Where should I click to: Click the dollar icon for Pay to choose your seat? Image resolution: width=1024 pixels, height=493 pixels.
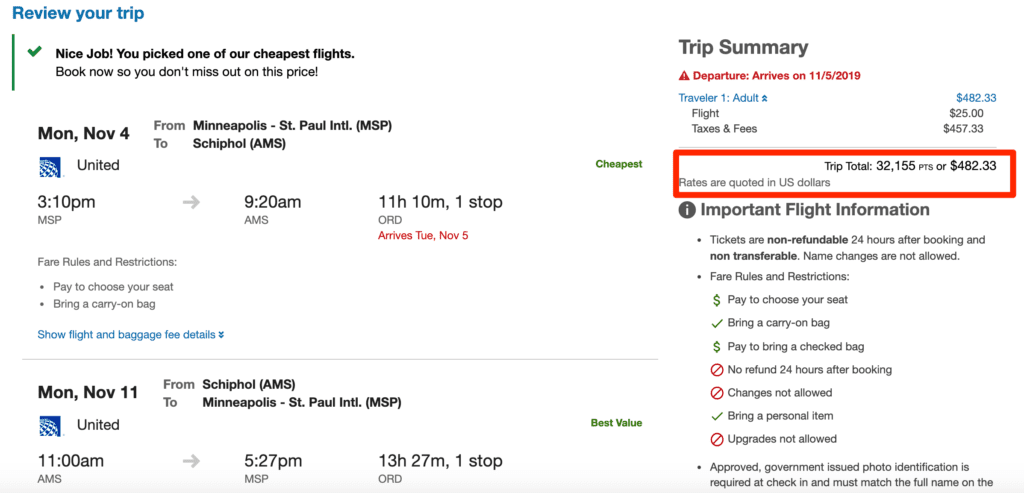click(716, 300)
